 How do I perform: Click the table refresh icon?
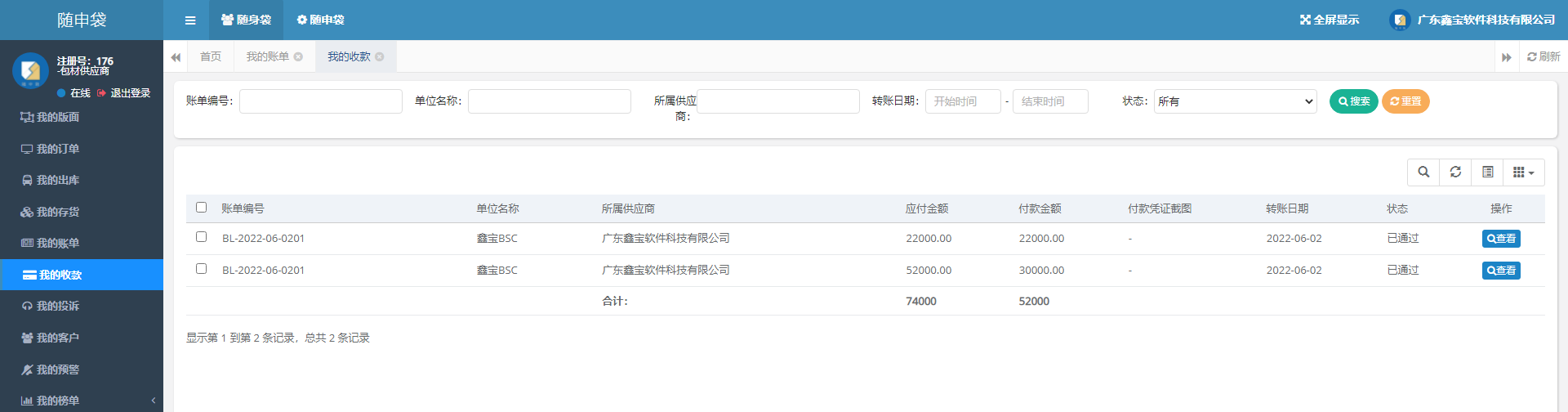pyautogui.click(x=1455, y=172)
